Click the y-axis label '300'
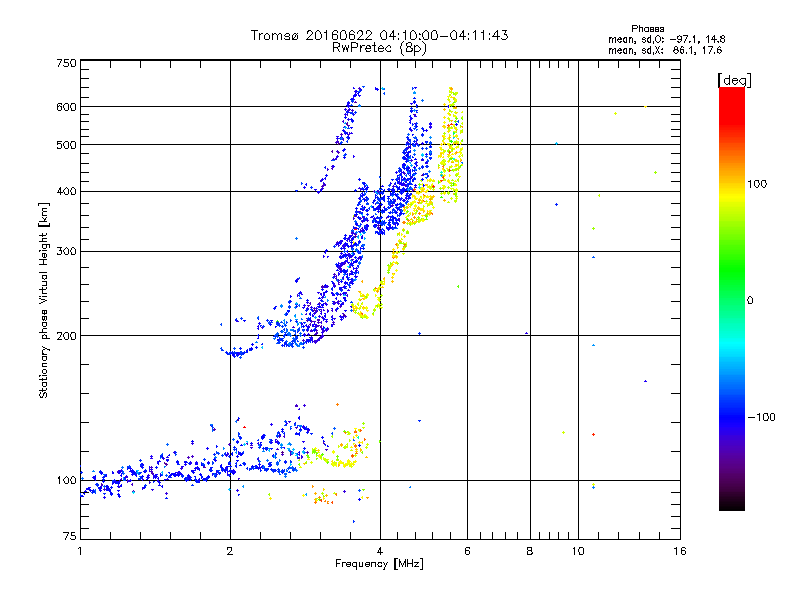800x600 pixels. 66,252
